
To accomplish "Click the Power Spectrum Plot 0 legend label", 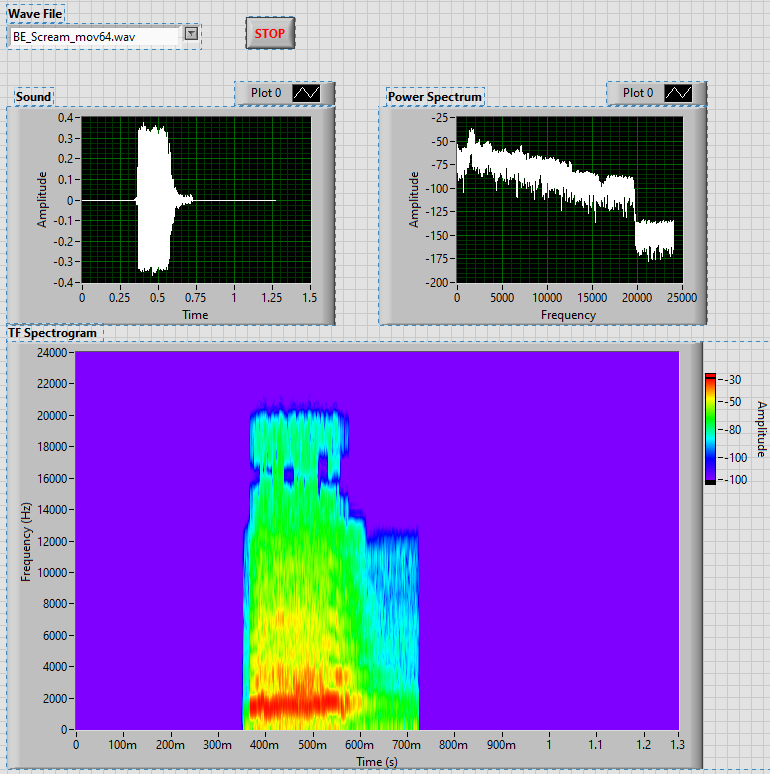I will 638,93.
